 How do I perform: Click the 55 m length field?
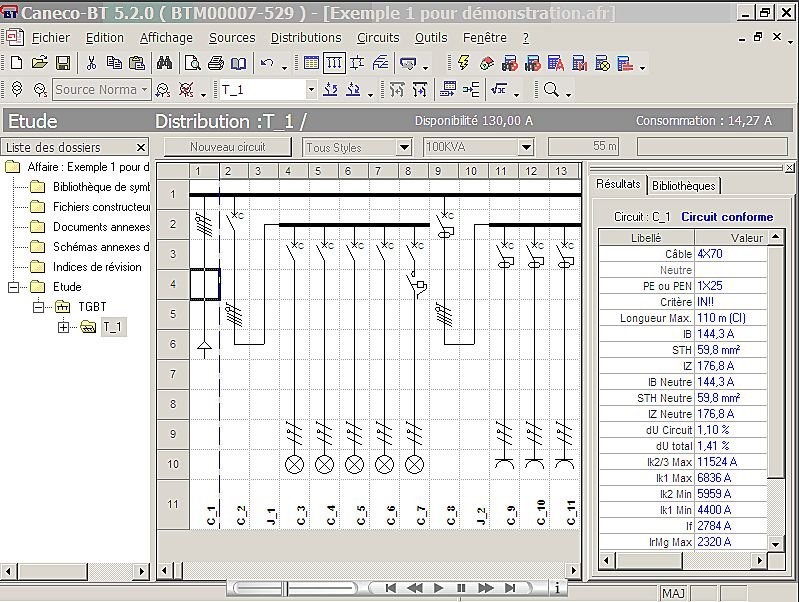[583, 146]
